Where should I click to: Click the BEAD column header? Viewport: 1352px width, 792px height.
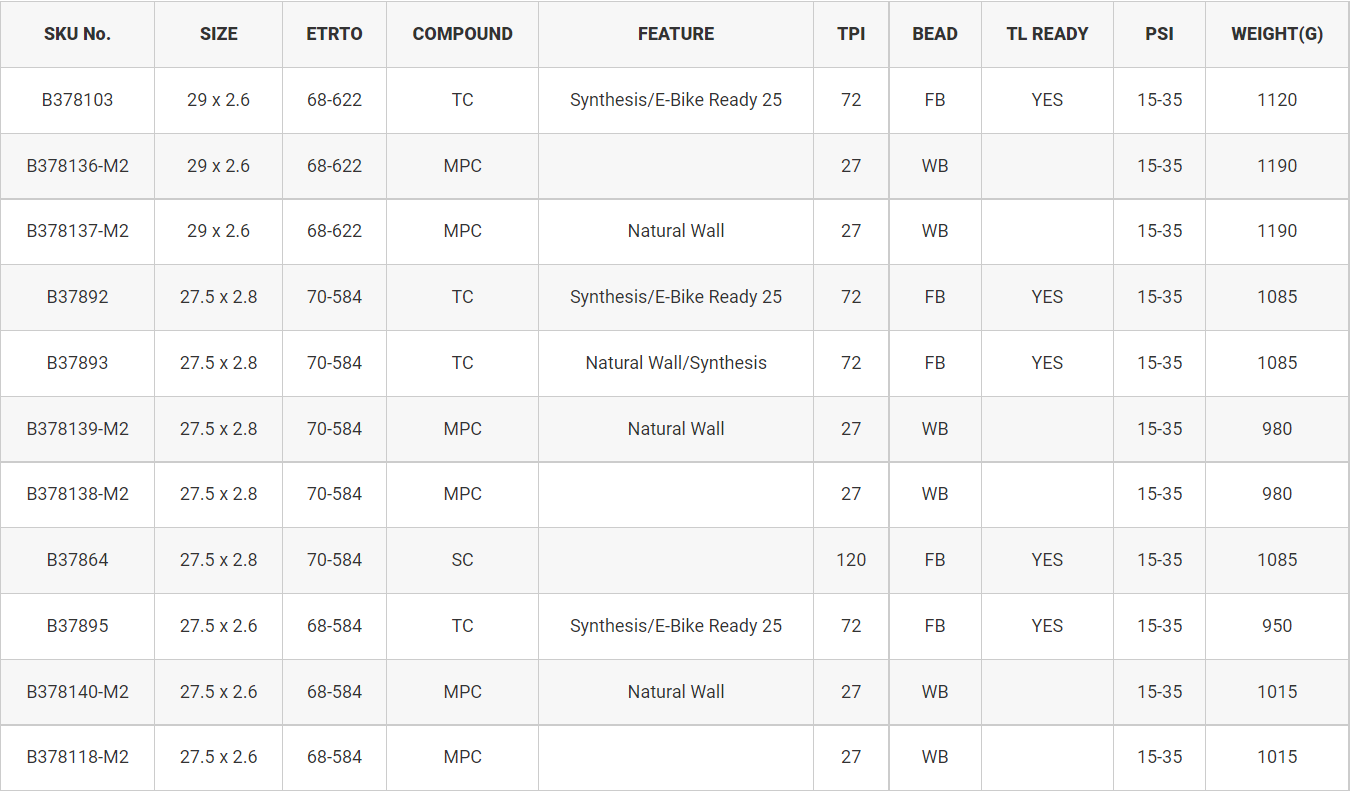tap(935, 34)
